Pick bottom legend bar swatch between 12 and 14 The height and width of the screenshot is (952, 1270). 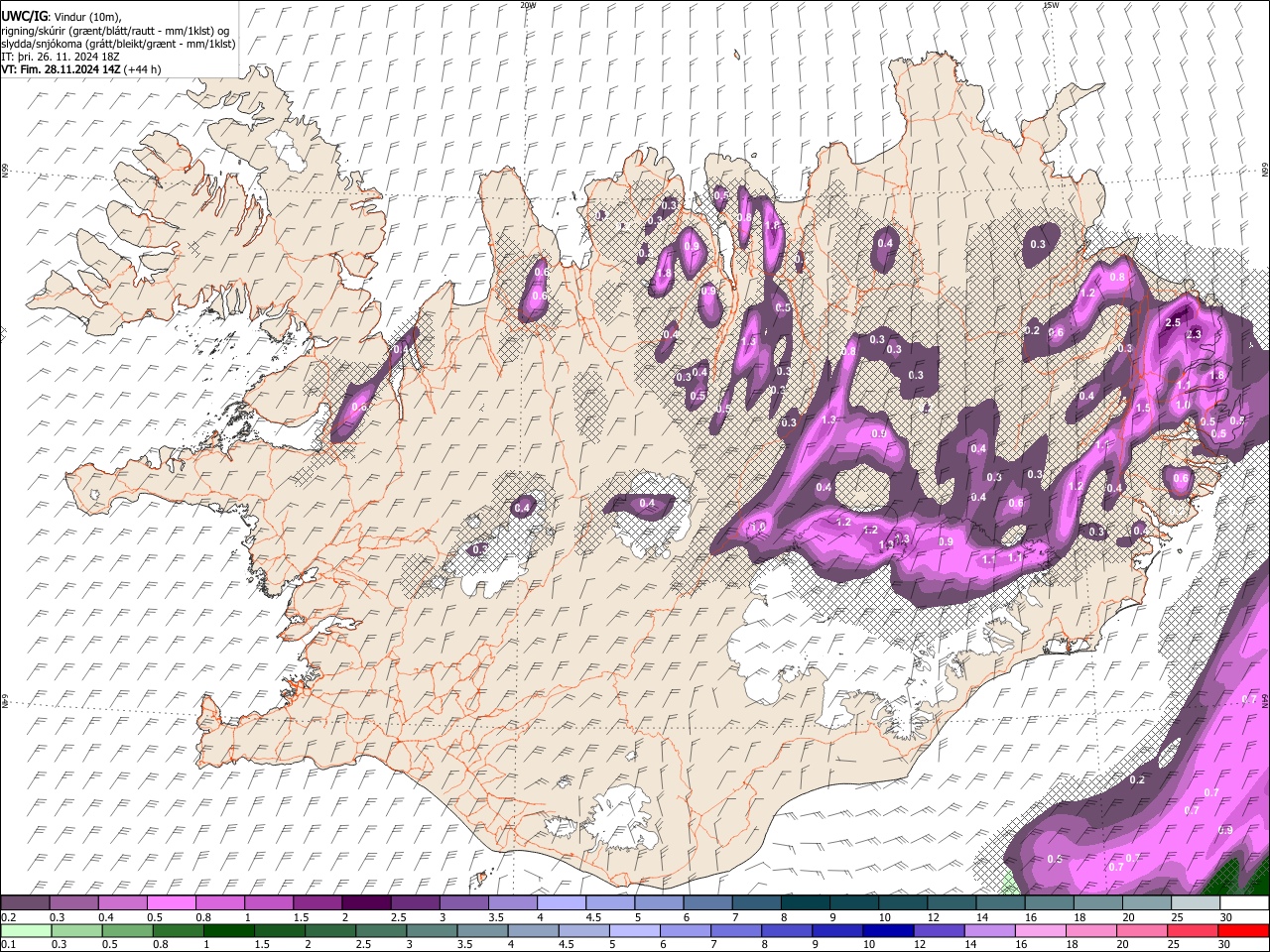(942, 931)
